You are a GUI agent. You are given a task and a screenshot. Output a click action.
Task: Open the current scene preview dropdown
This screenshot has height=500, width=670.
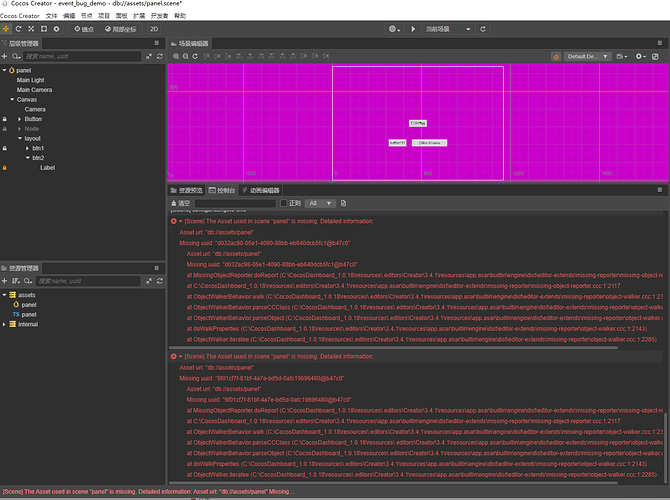[x=447, y=29]
